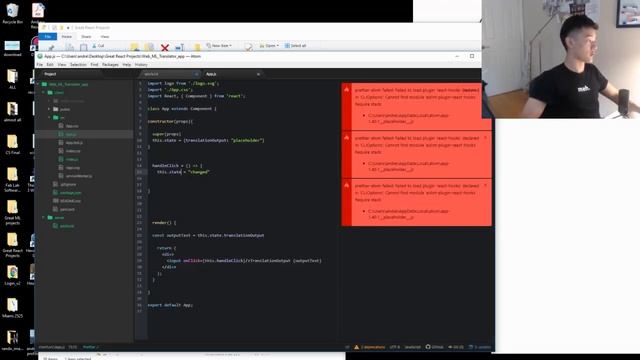Click the red Delete icon in File Explorer

[x=164, y=47]
